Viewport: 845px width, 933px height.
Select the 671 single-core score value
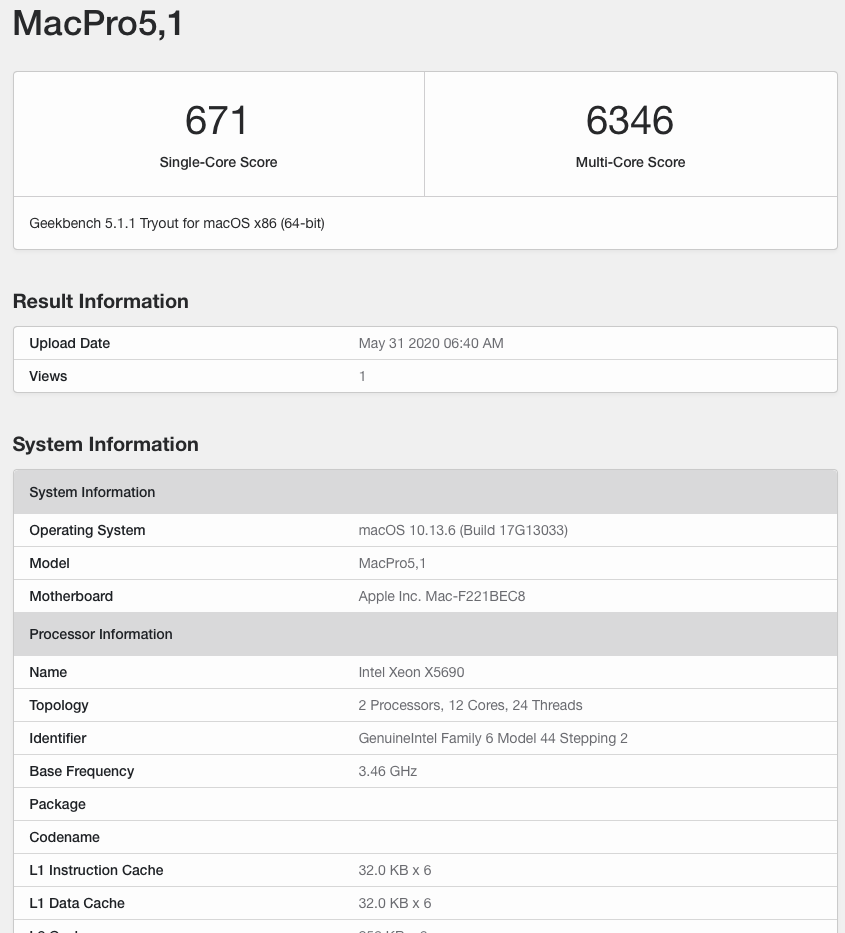pyautogui.click(x=216, y=120)
